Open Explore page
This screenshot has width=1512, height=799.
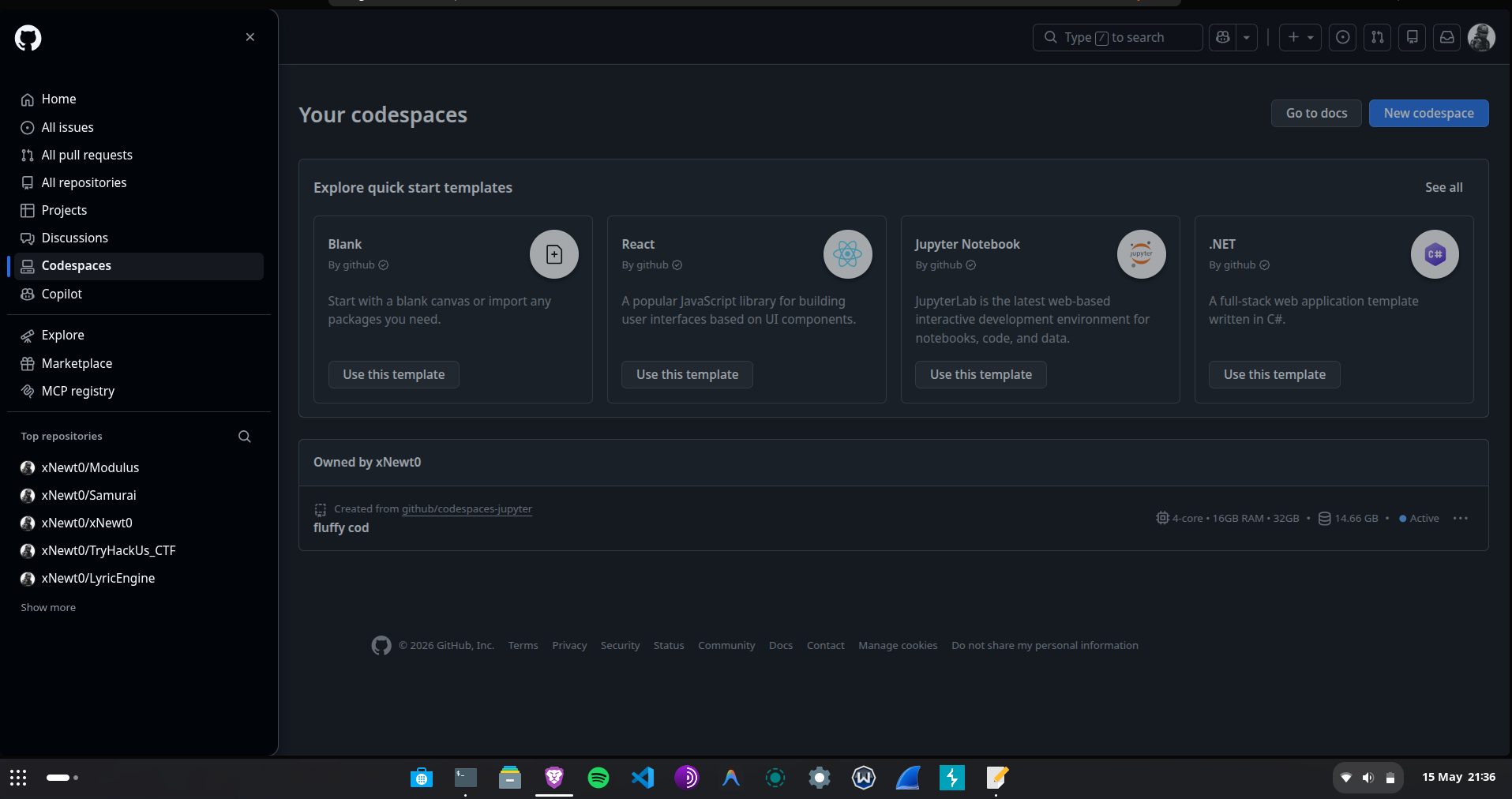click(x=139, y=335)
